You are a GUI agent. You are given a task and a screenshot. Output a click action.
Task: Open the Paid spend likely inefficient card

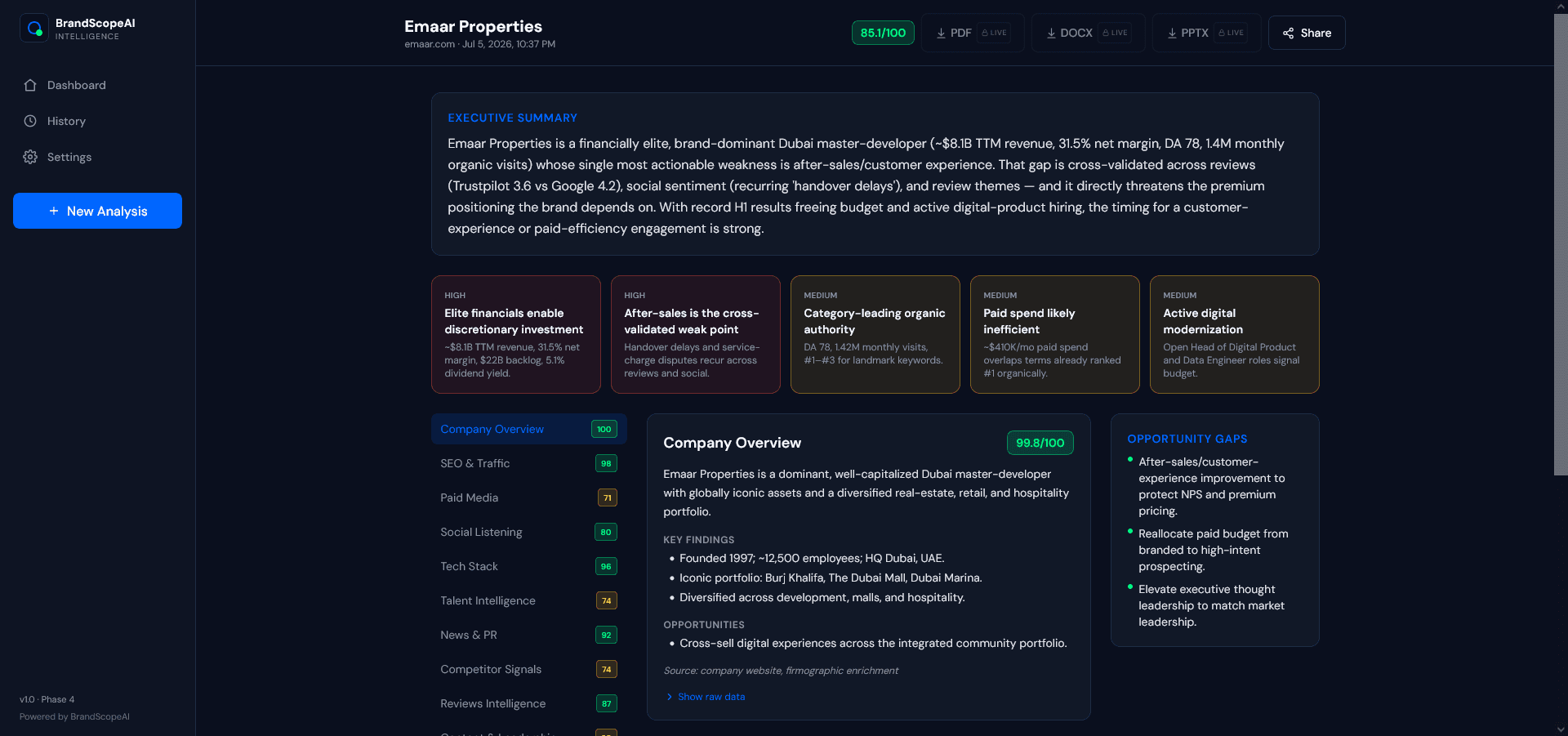click(x=1055, y=334)
